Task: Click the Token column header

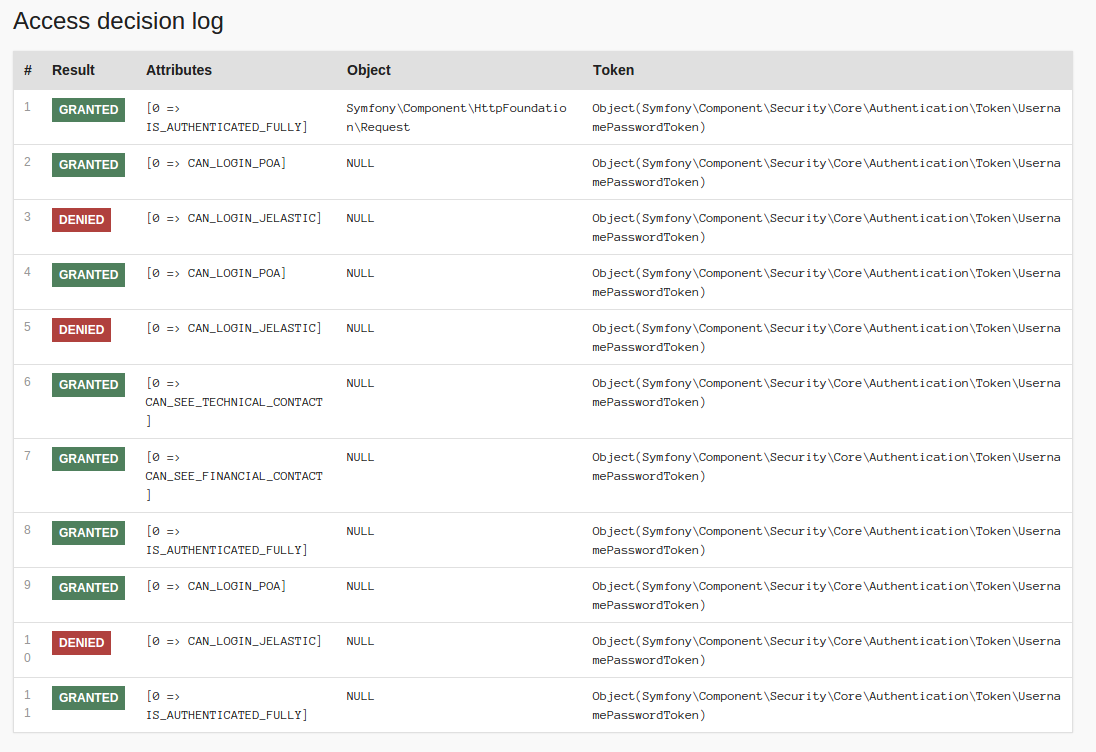Action: 614,70
